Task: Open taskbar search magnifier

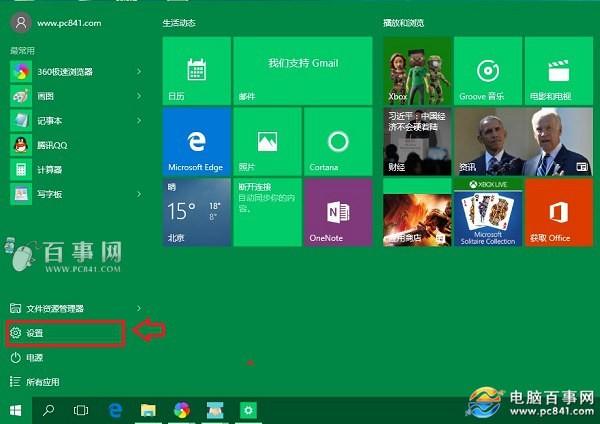Action: click(48, 411)
